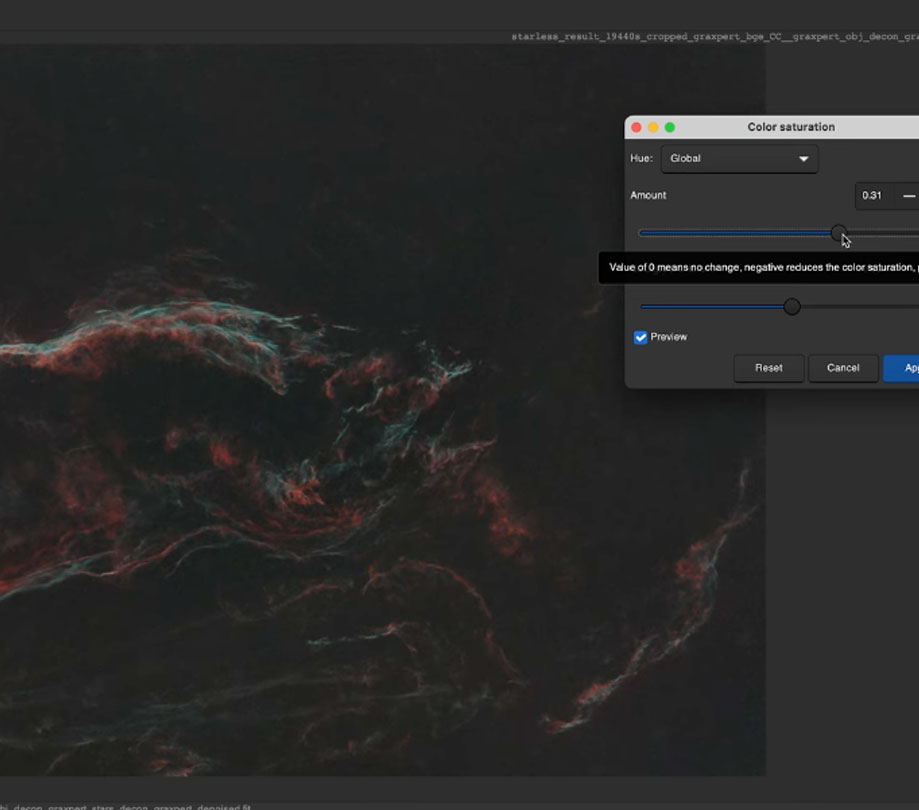Decrease Amount using the minus stepper
The width and height of the screenshot is (919, 810).
pyautogui.click(x=908, y=195)
